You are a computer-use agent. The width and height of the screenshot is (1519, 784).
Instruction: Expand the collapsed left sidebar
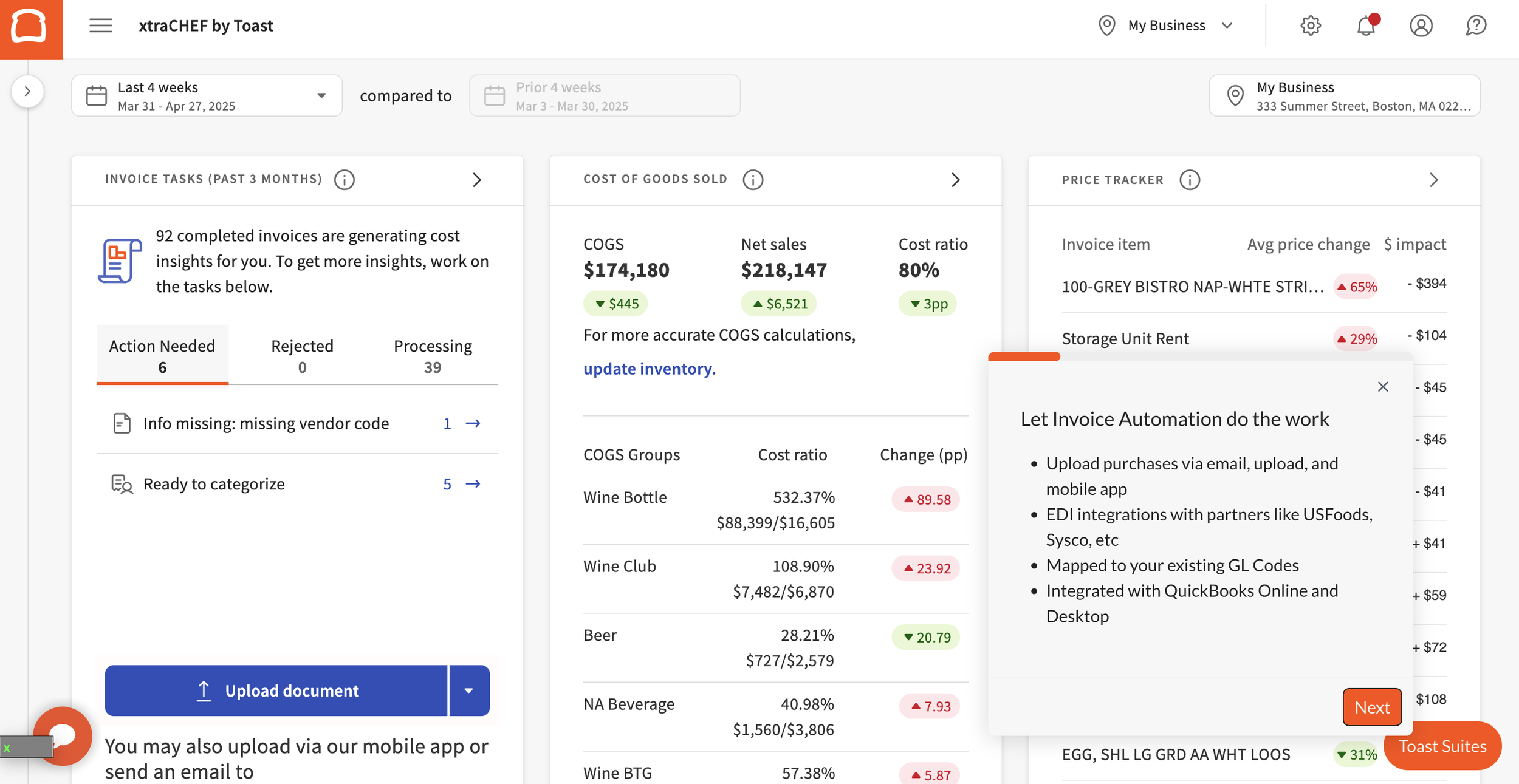pos(27,91)
